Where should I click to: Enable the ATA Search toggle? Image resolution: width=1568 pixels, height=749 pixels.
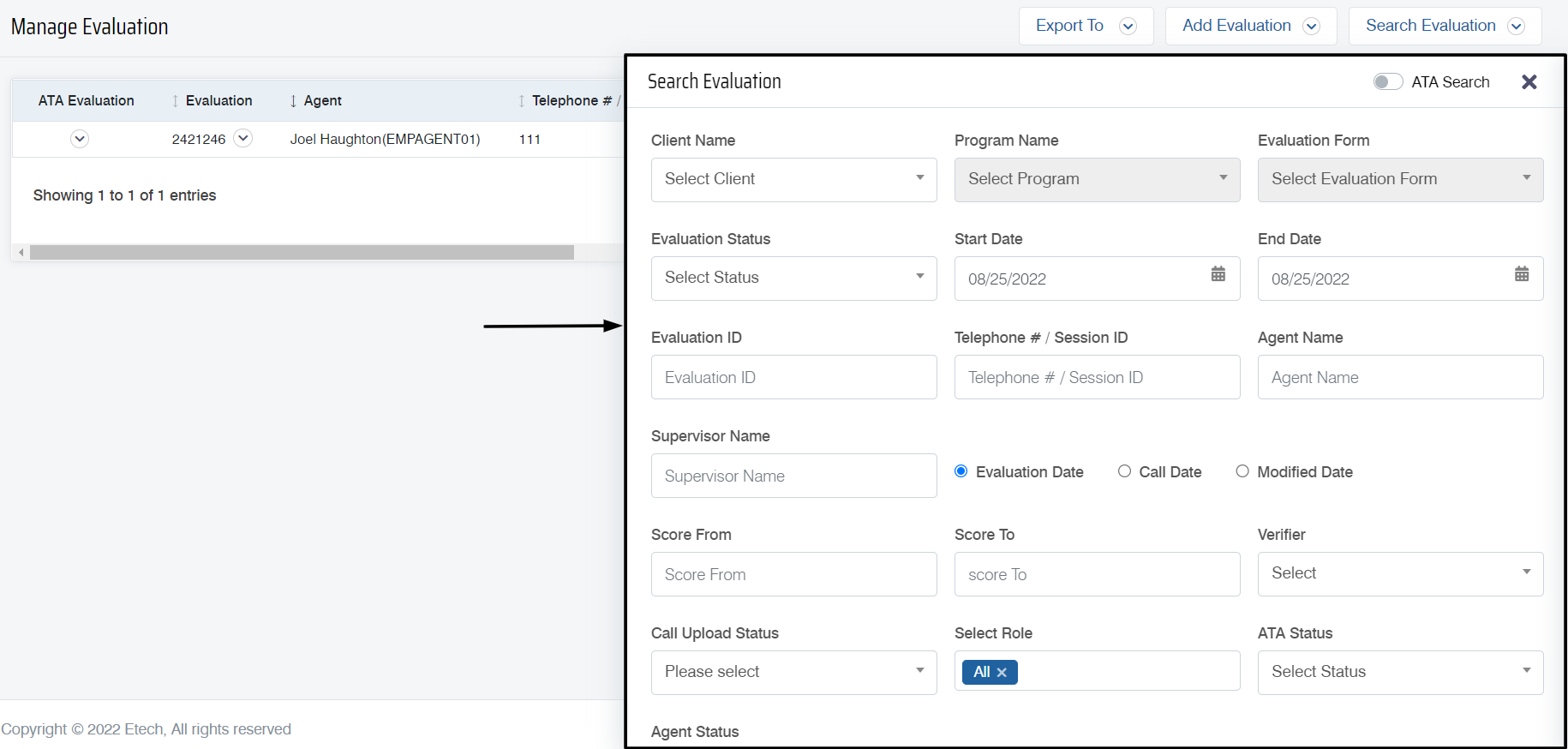pos(1387,82)
